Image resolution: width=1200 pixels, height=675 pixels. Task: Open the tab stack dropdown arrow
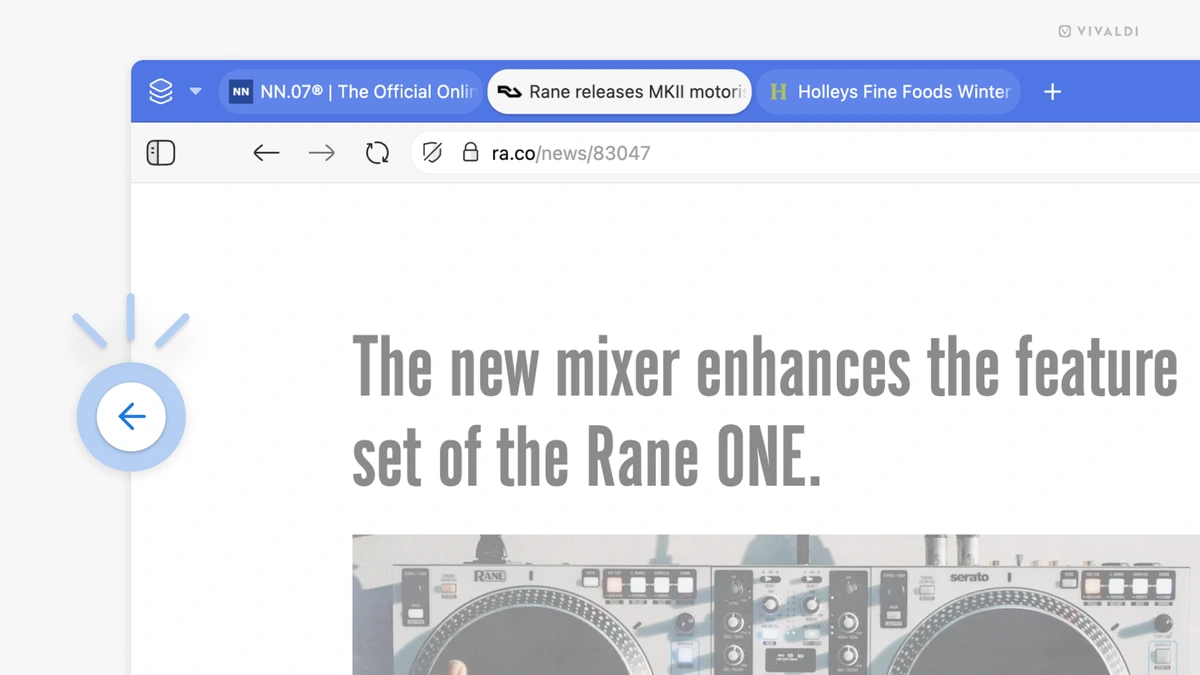[196, 91]
